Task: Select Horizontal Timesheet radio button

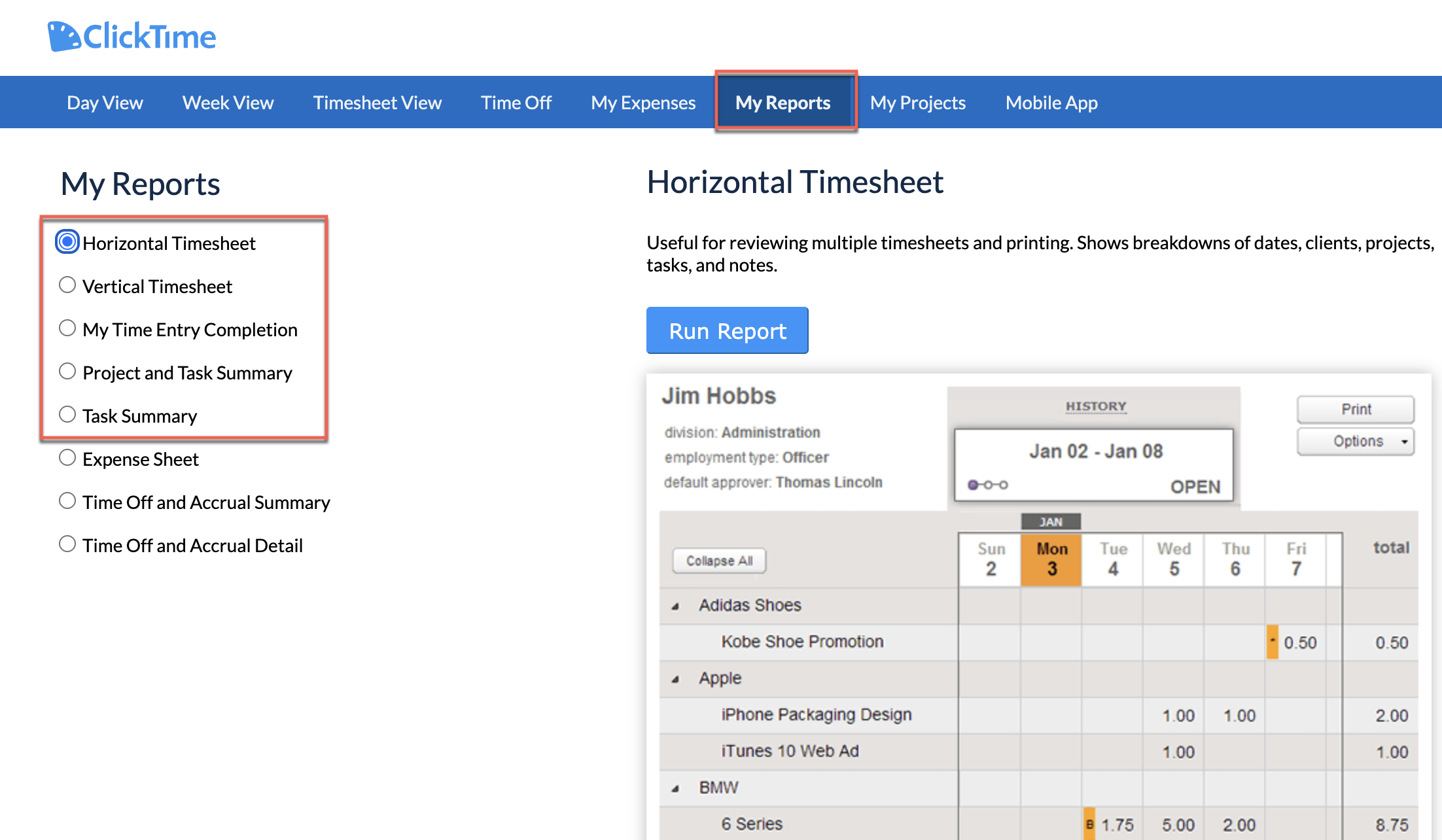Action: 67,242
